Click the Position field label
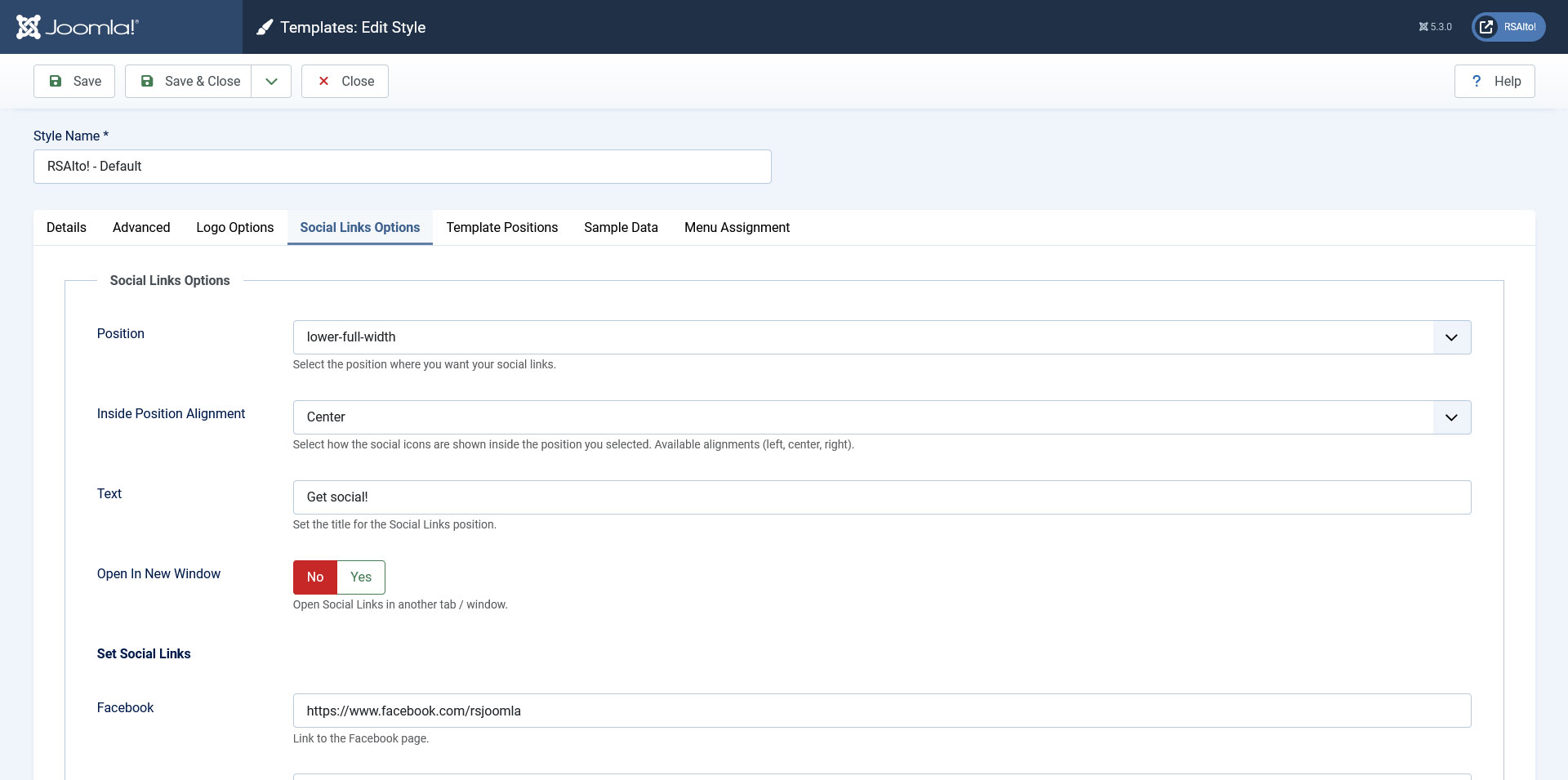This screenshot has height=780, width=1568. tap(121, 334)
